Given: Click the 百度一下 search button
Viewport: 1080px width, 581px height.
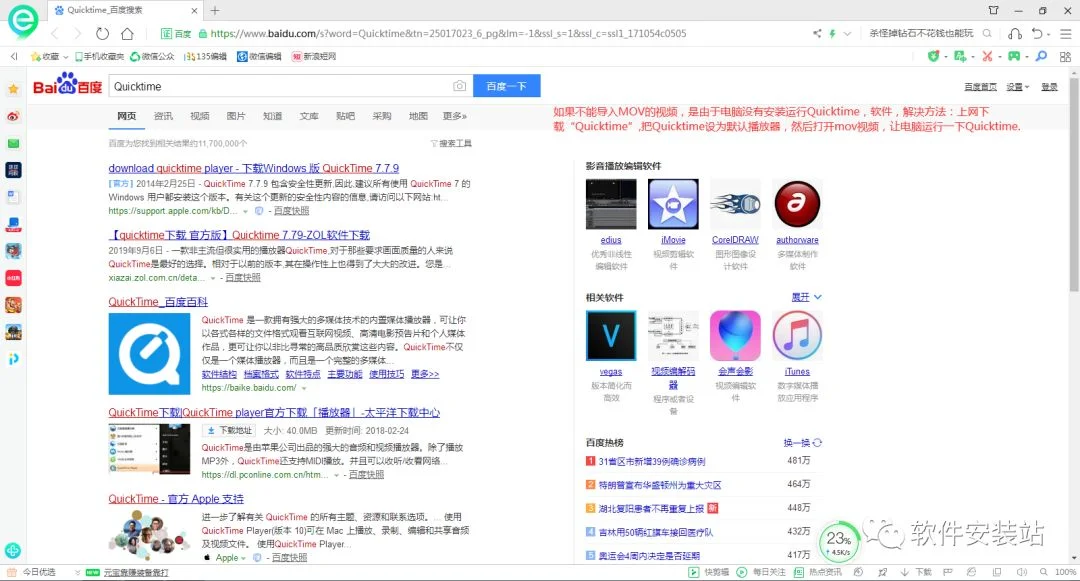Looking at the screenshot, I should pos(506,86).
